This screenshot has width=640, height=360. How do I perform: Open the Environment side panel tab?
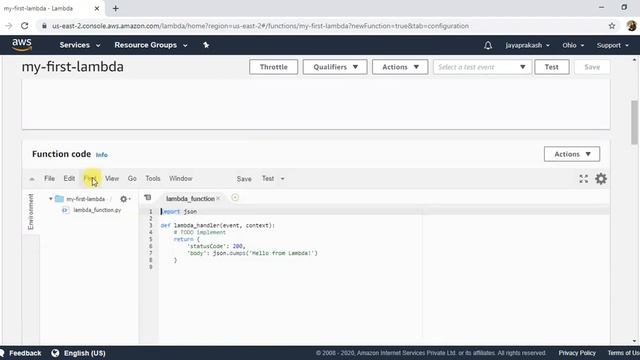(x=31, y=211)
